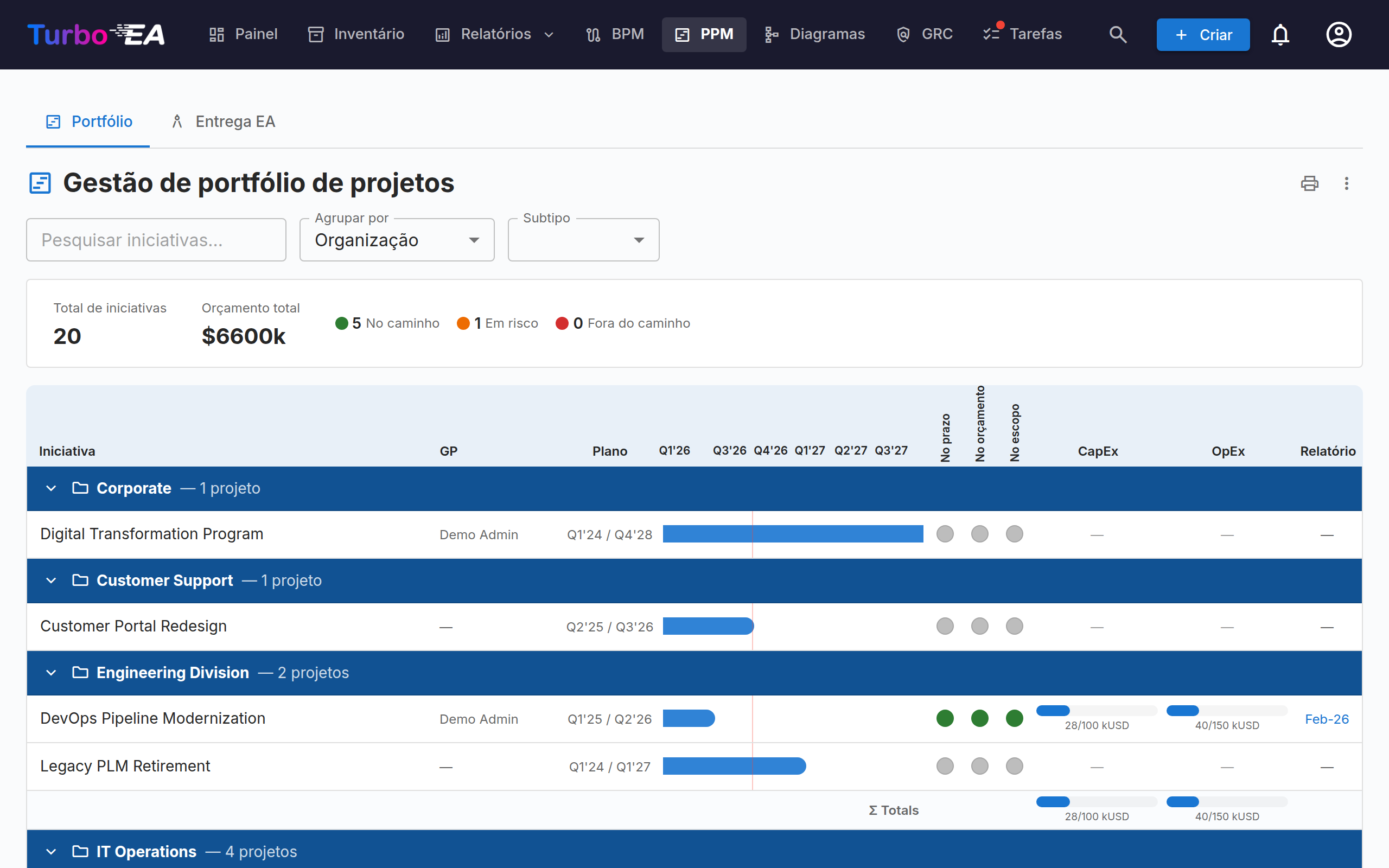
Task: Collapse the Customer Support group chevron
Action: (51, 580)
